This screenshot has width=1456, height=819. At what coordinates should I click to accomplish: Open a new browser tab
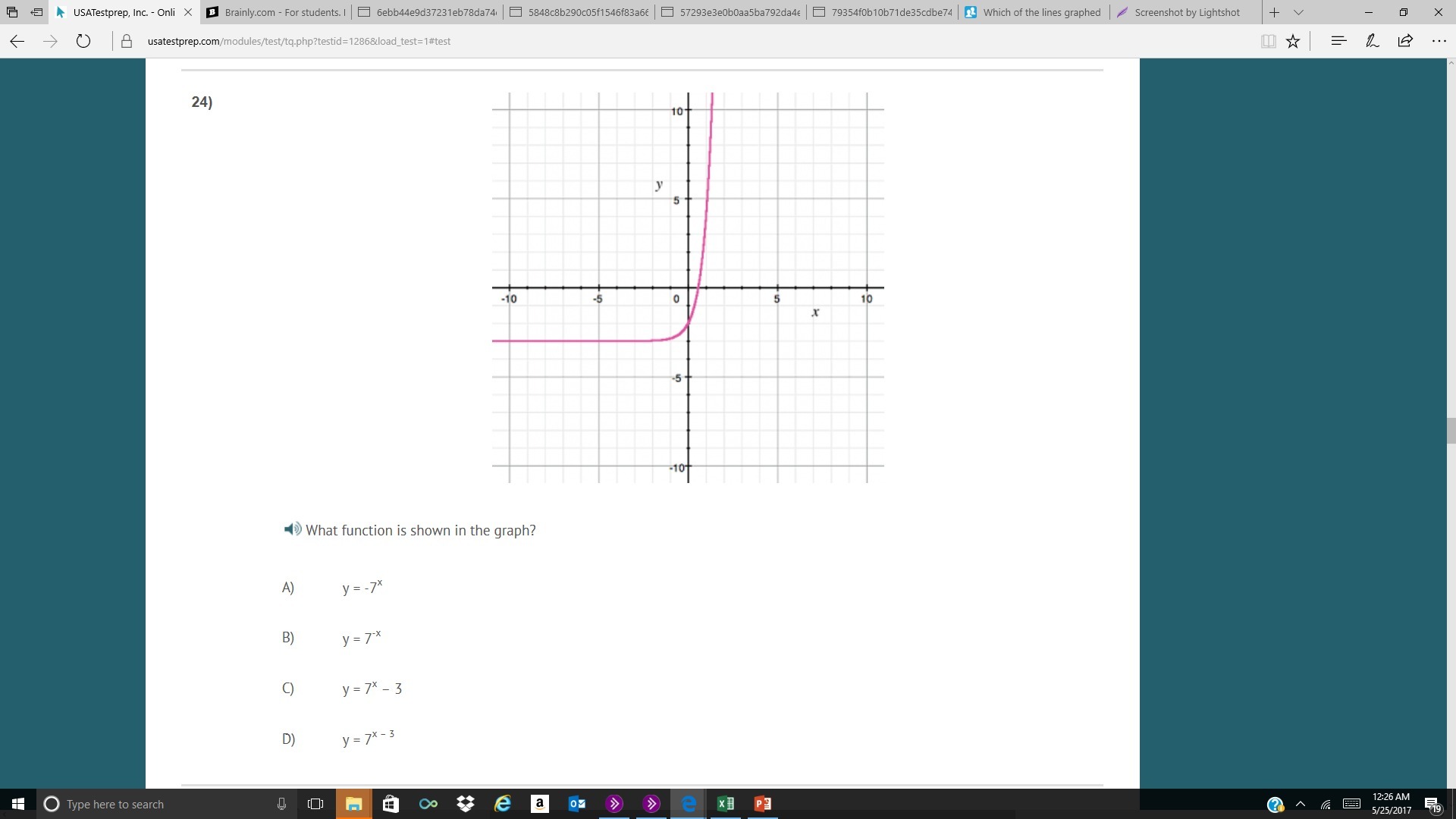click(1274, 12)
